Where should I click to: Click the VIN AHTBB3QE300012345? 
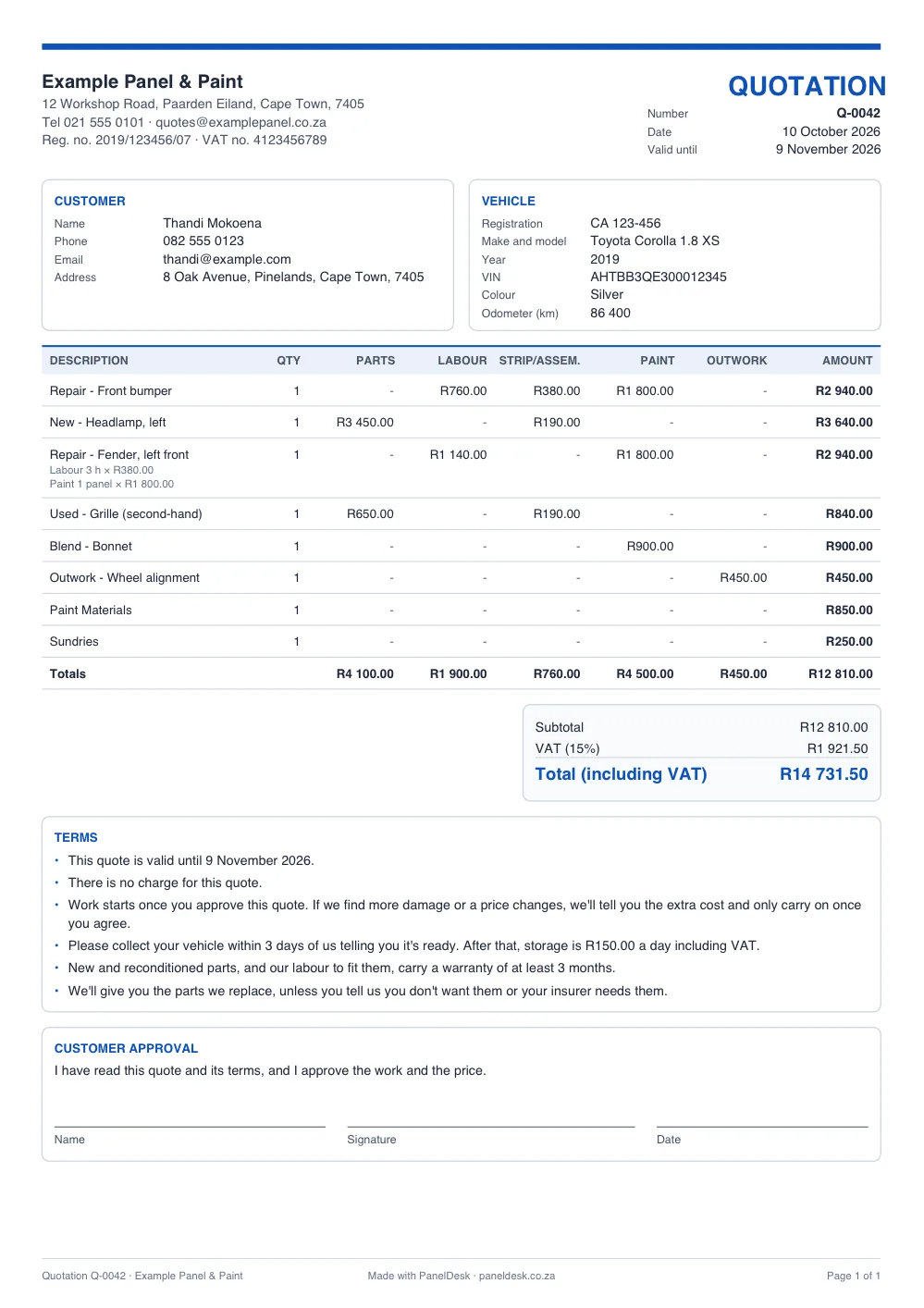[x=659, y=277]
